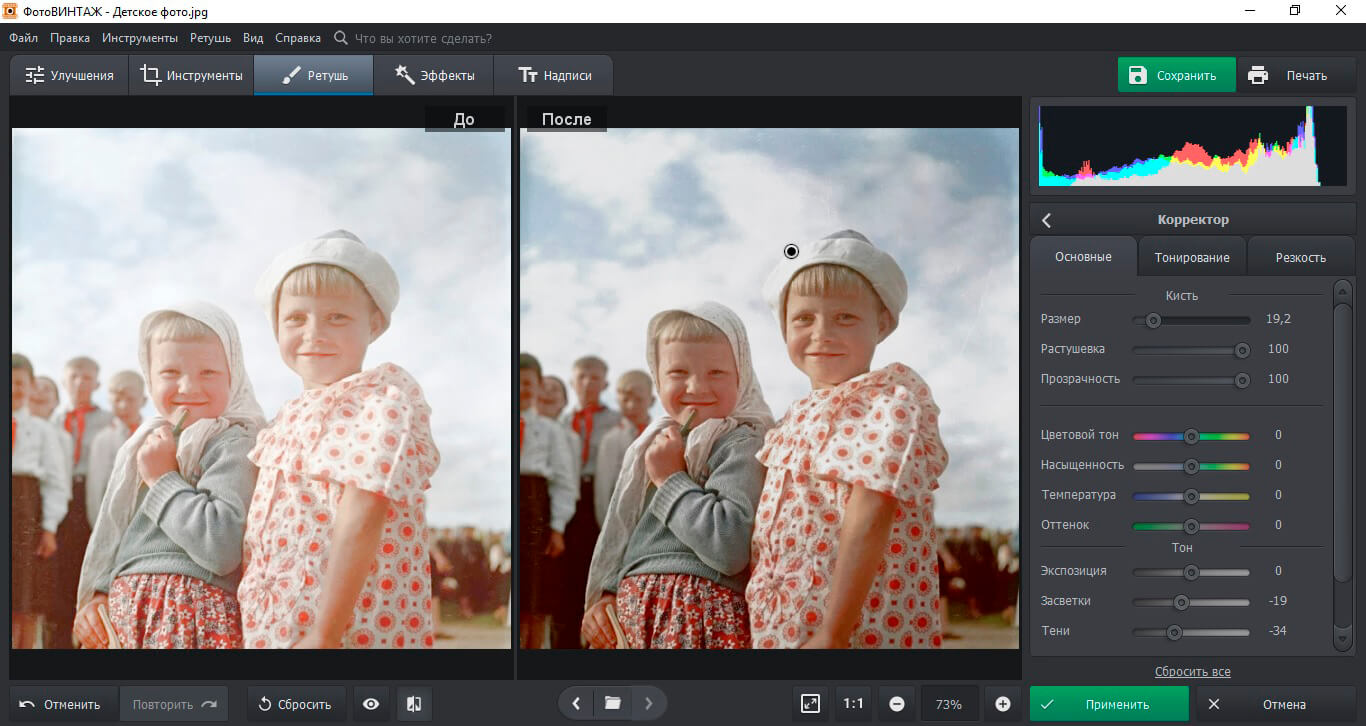This screenshot has width=1366, height=726.
Task: Open folder icon in bottom navigation
Action: [612, 703]
